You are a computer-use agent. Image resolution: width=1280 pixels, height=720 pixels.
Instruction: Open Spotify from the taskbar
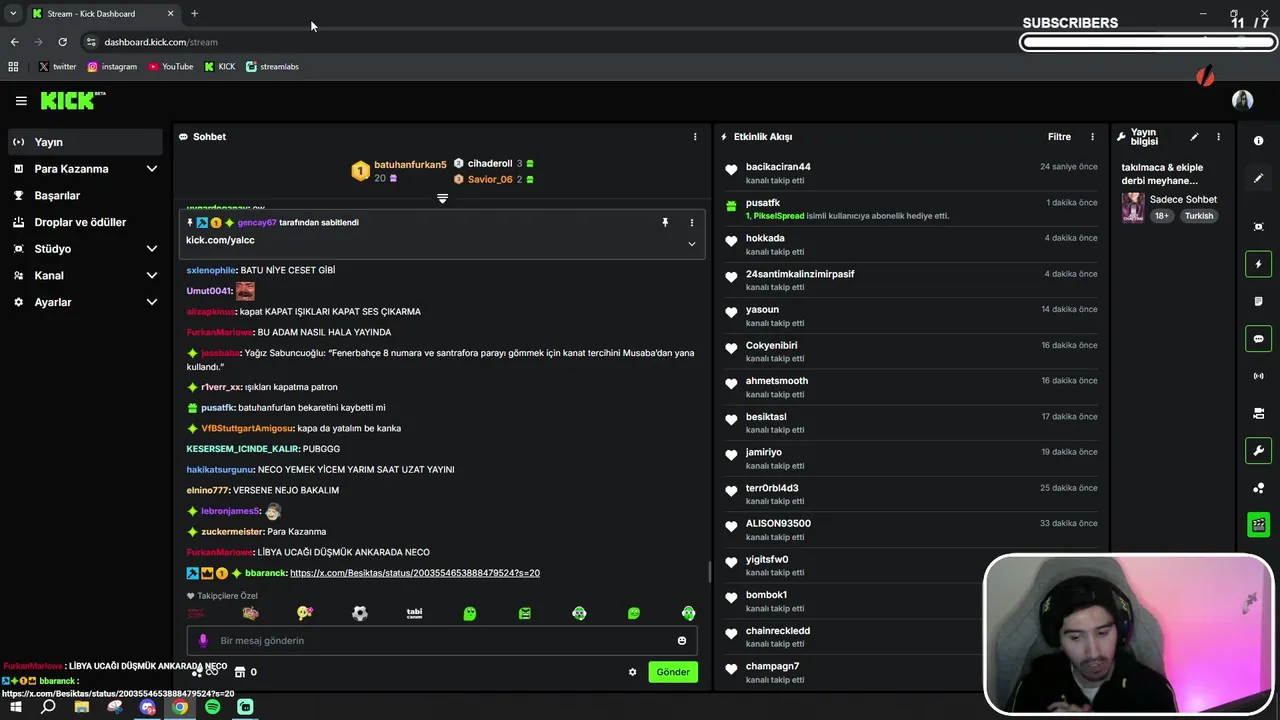(x=213, y=707)
